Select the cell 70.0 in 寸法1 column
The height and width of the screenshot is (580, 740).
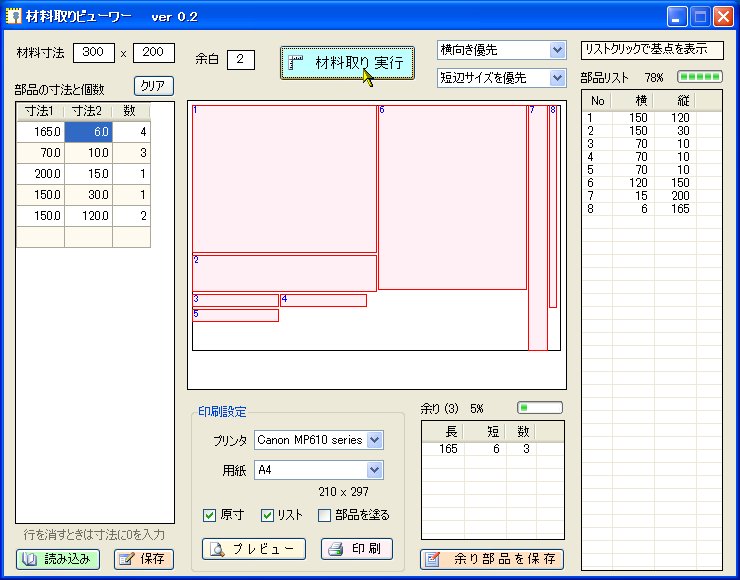[41, 153]
